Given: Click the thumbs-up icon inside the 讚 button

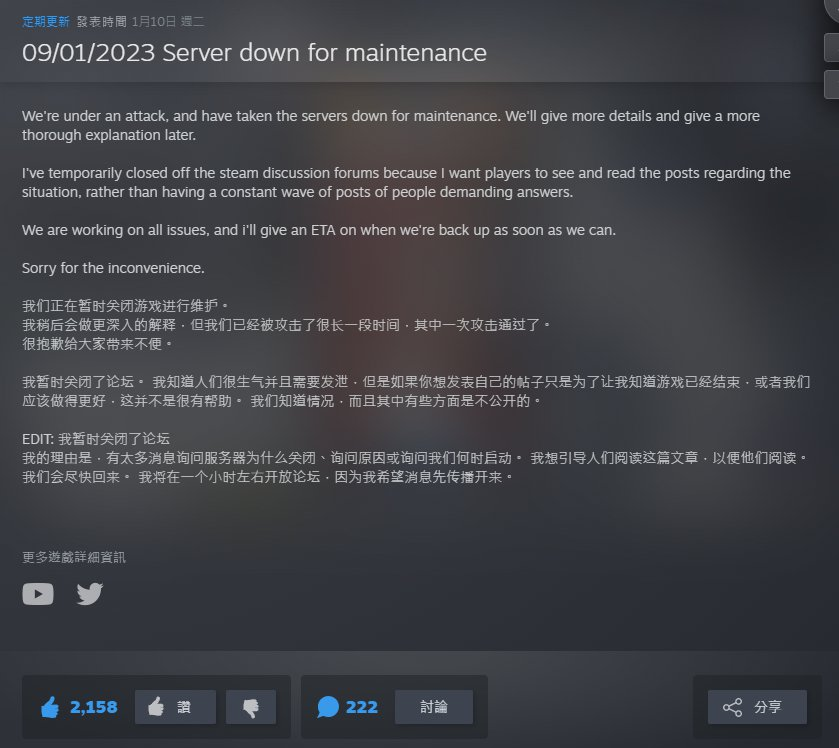Looking at the screenshot, I should (156, 707).
